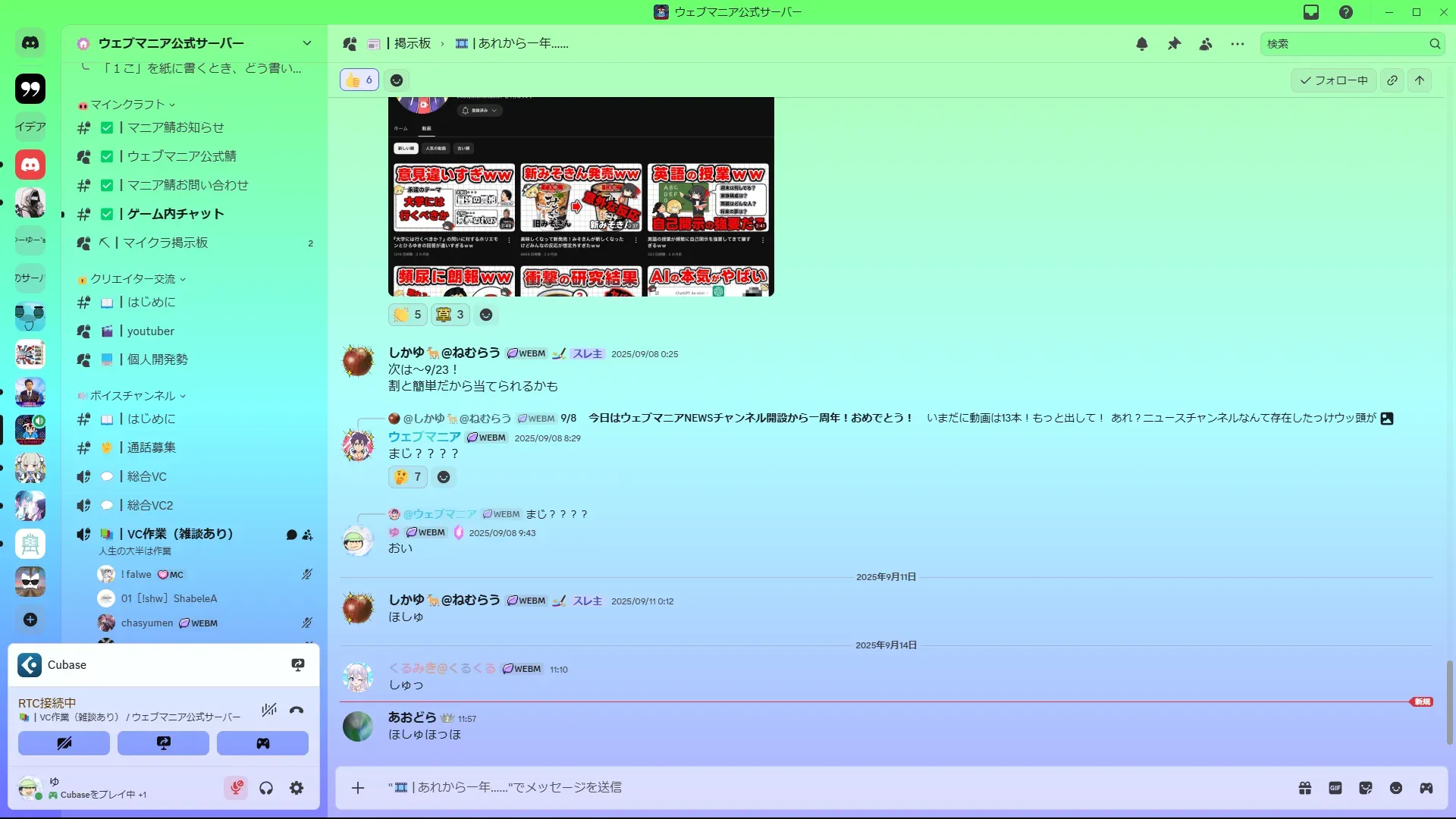Open ウェブマニア公式サーバー server dropdown menu
This screenshot has width=1456, height=819.
306,43
